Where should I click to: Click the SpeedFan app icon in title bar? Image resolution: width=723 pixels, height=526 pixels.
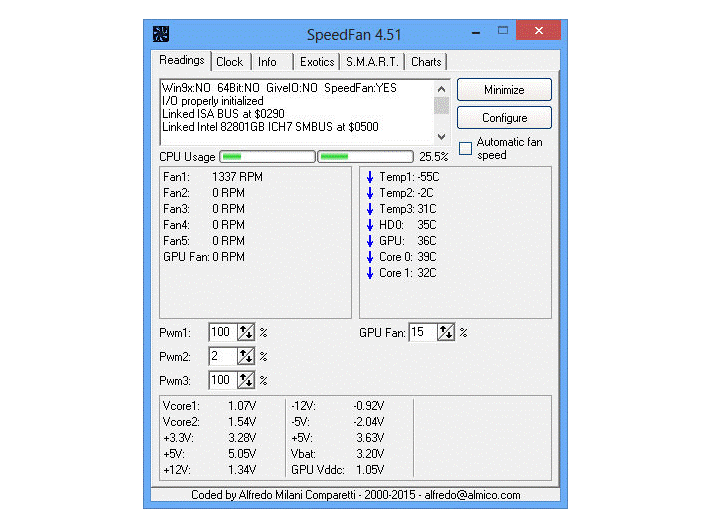pos(161,34)
